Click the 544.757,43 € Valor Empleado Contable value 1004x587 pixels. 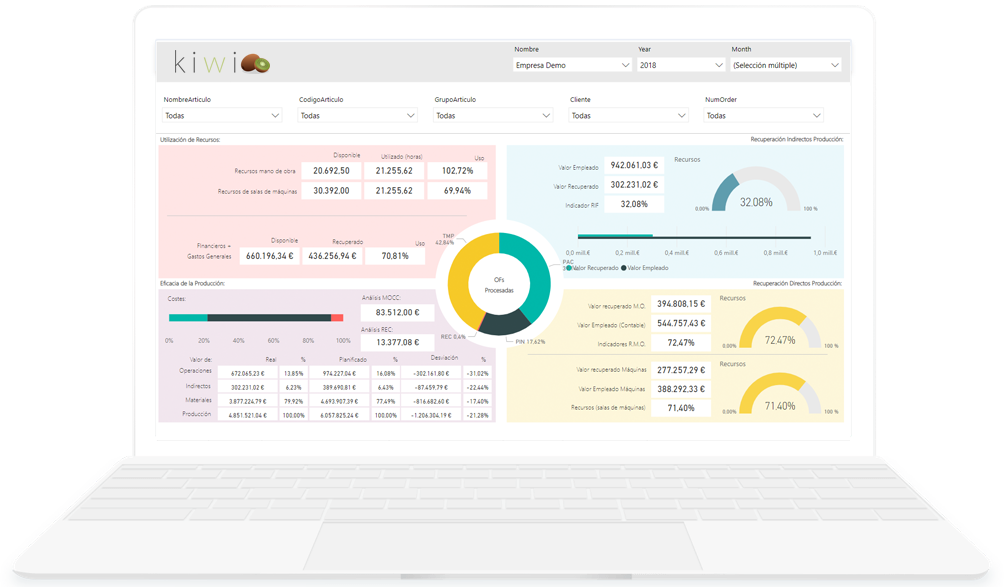click(x=681, y=323)
